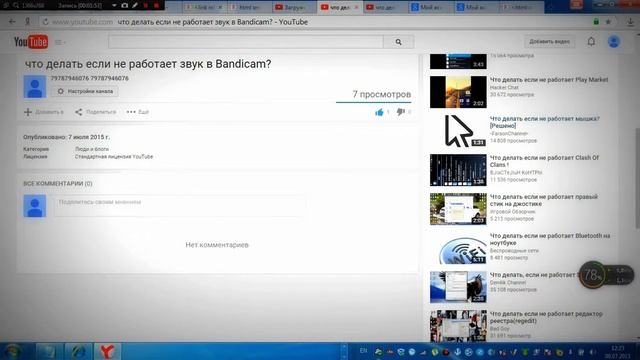Click 'Поделиться' to share the video

[x=96, y=112]
